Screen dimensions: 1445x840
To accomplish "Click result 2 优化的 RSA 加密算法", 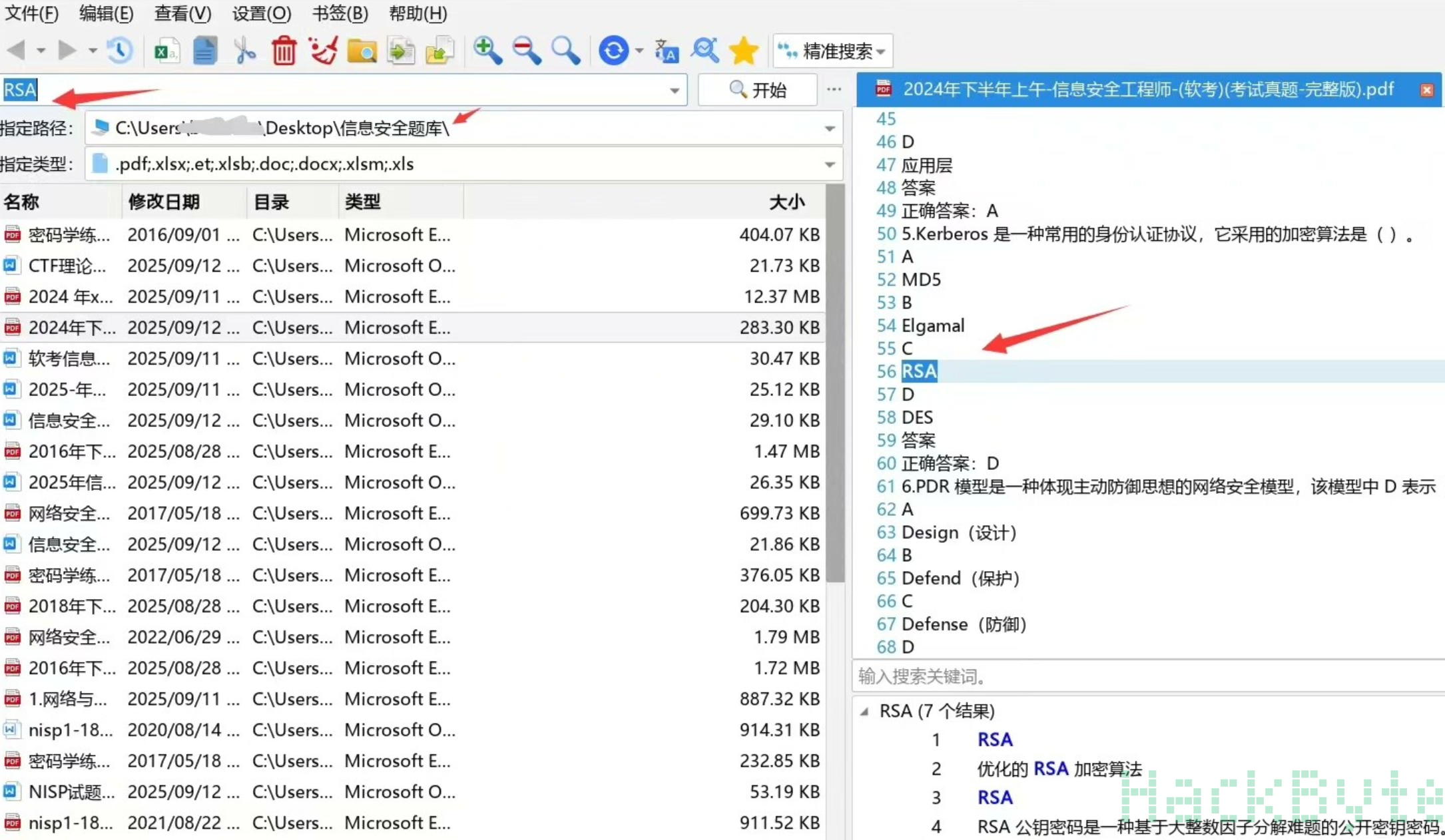I will point(1059,769).
